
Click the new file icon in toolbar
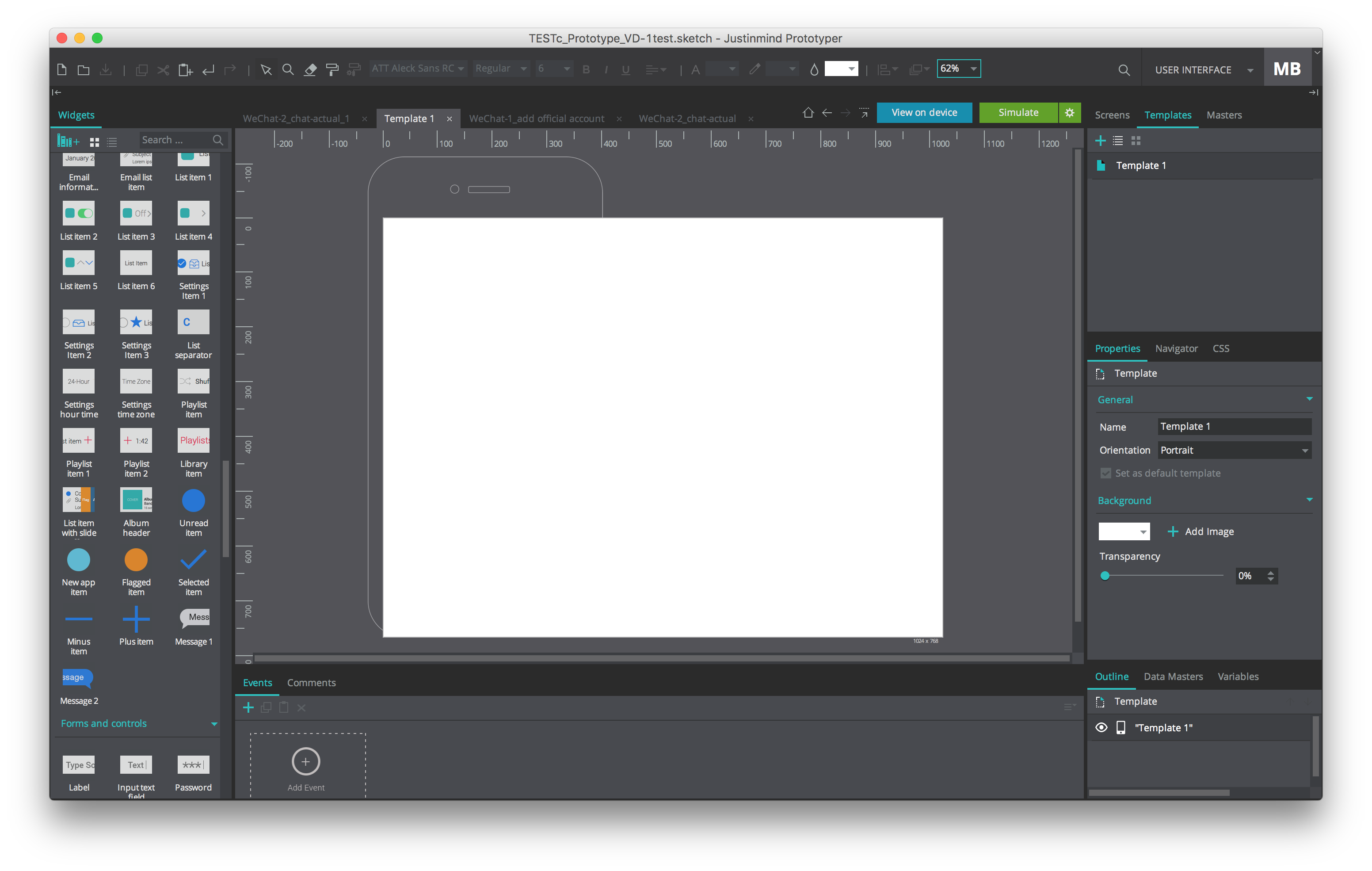(x=62, y=69)
